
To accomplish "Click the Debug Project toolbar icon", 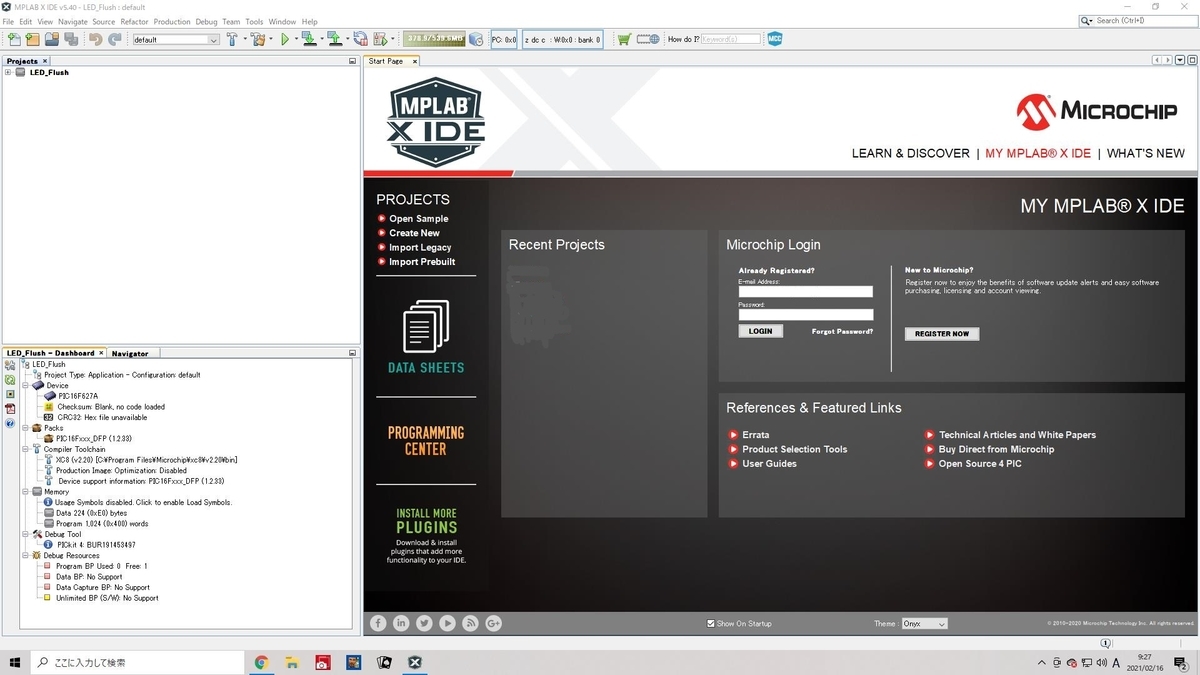I will (x=380, y=39).
